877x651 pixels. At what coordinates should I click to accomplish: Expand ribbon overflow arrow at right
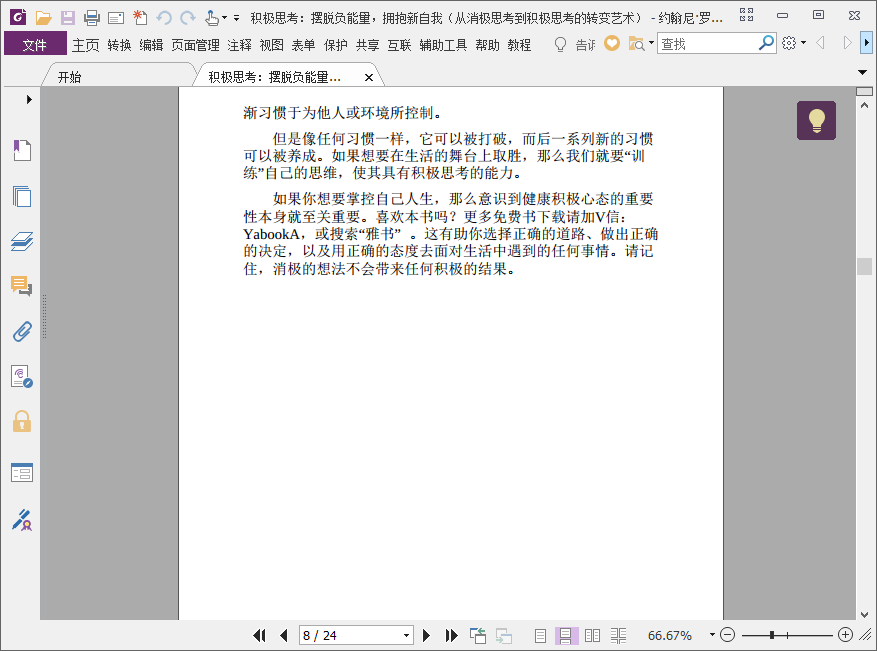pyautogui.click(x=866, y=43)
